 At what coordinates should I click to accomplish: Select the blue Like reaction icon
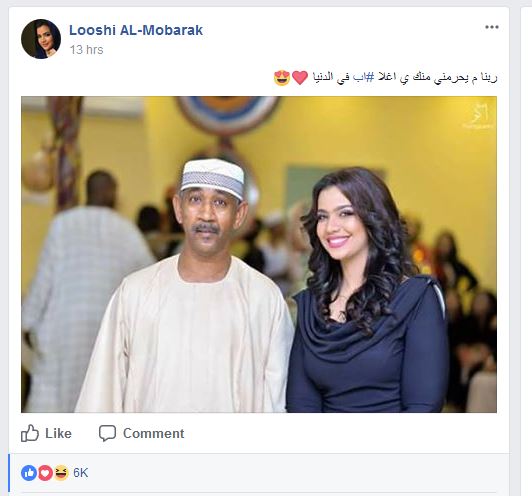(29, 473)
